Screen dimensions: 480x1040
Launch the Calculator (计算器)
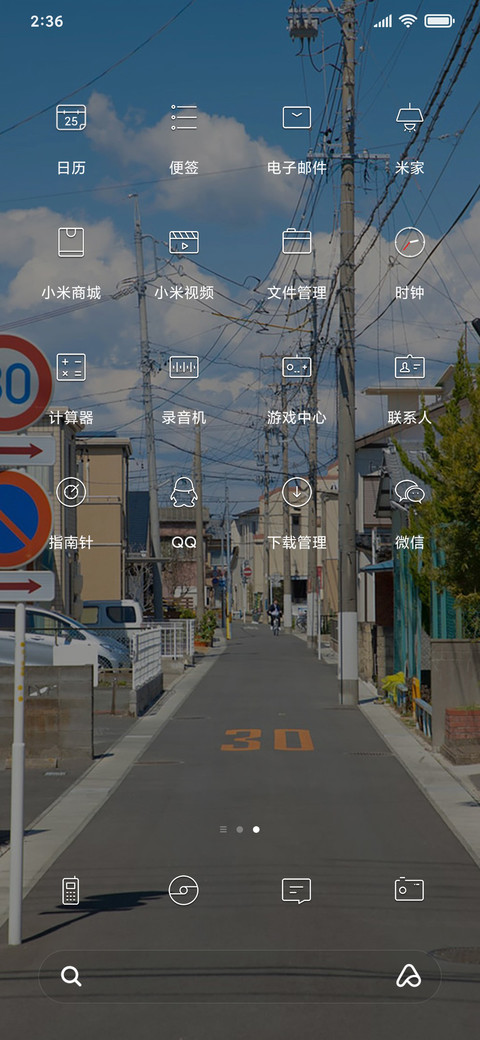point(71,367)
